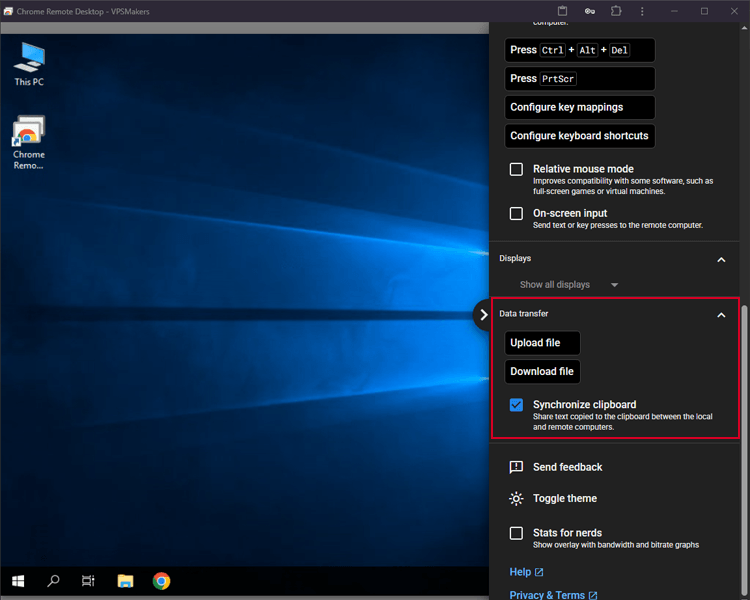
Task: Open the Show all displays dropdown
Action: (x=569, y=285)
